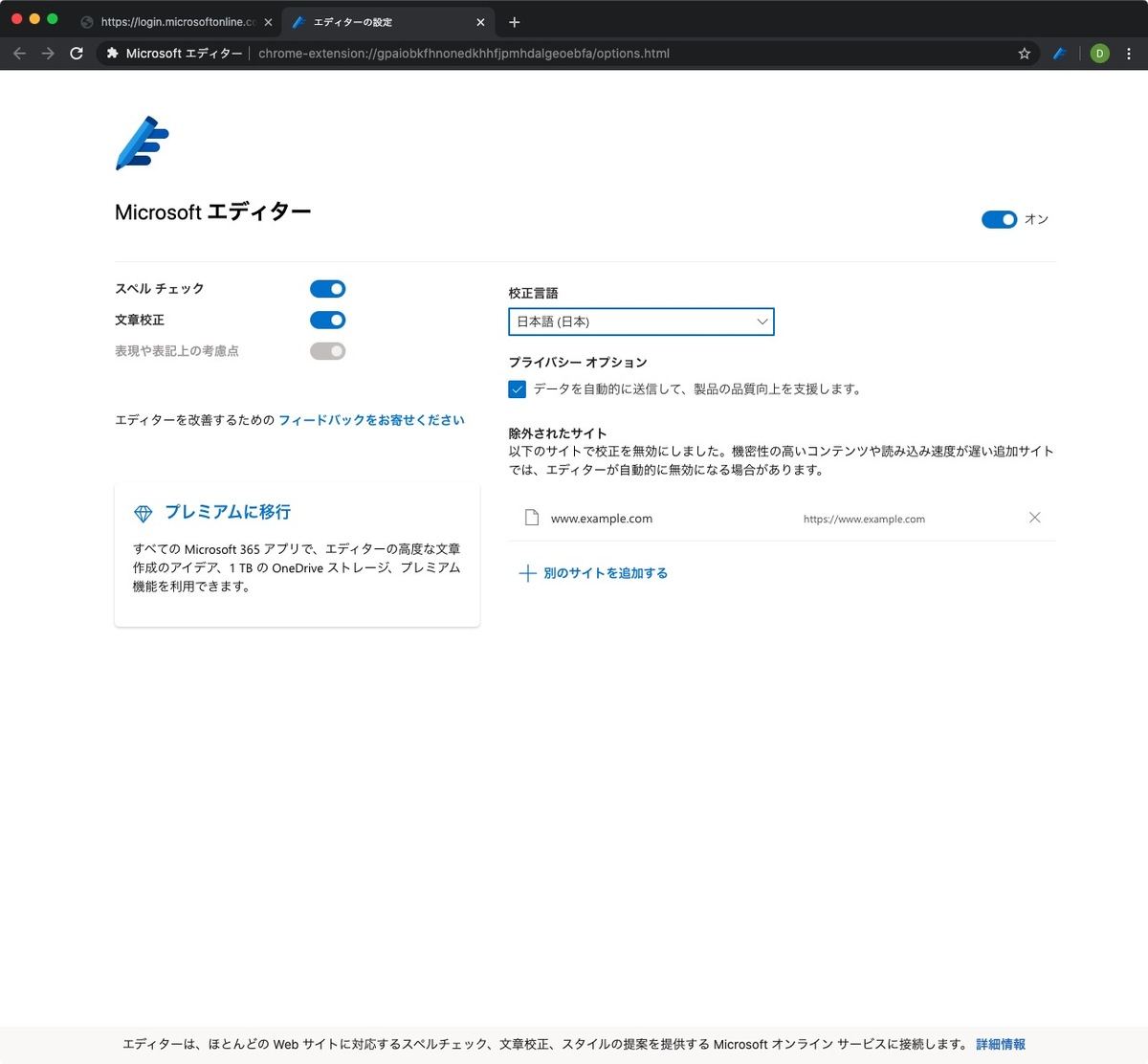
Task: Click the document icon beside www.example.com
Action: [532, 518]
